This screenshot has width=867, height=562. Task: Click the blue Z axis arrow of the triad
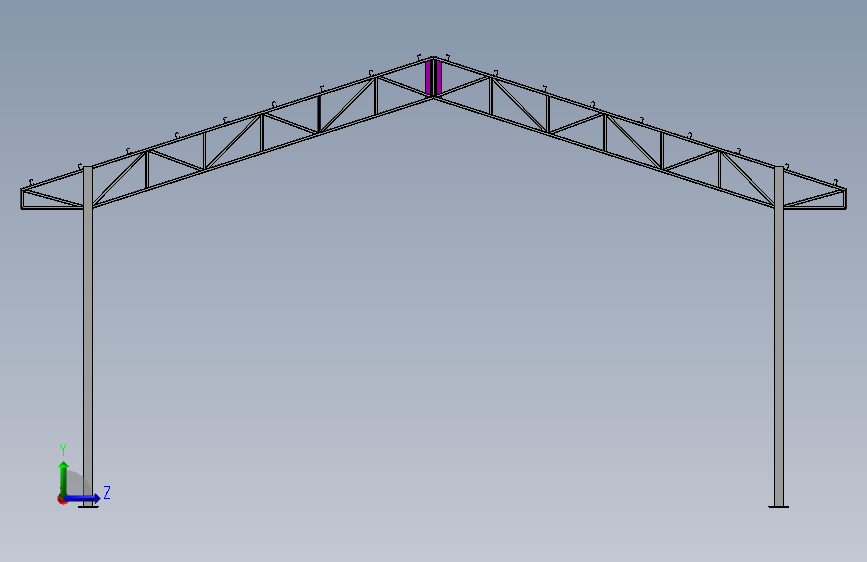tap(83, 498)
